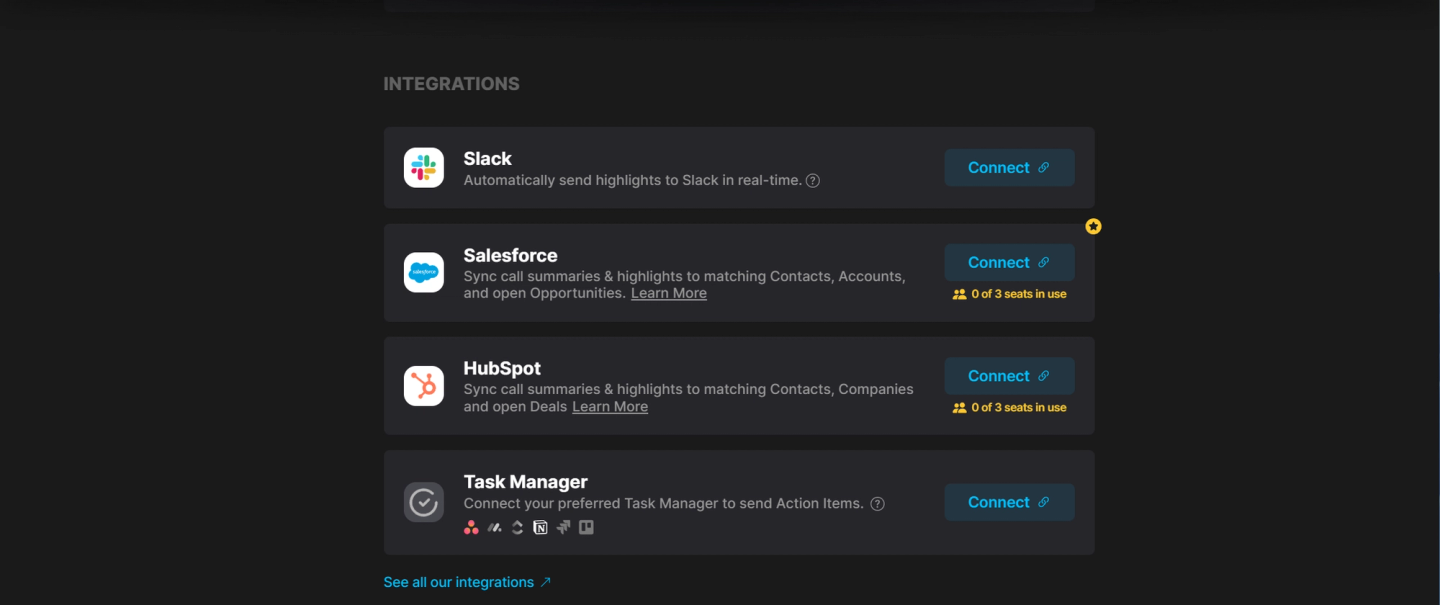The height and width of the screenshot is (605, 1440).
Task: Open Learn More link under Salesforce
Action: [669, 293]
